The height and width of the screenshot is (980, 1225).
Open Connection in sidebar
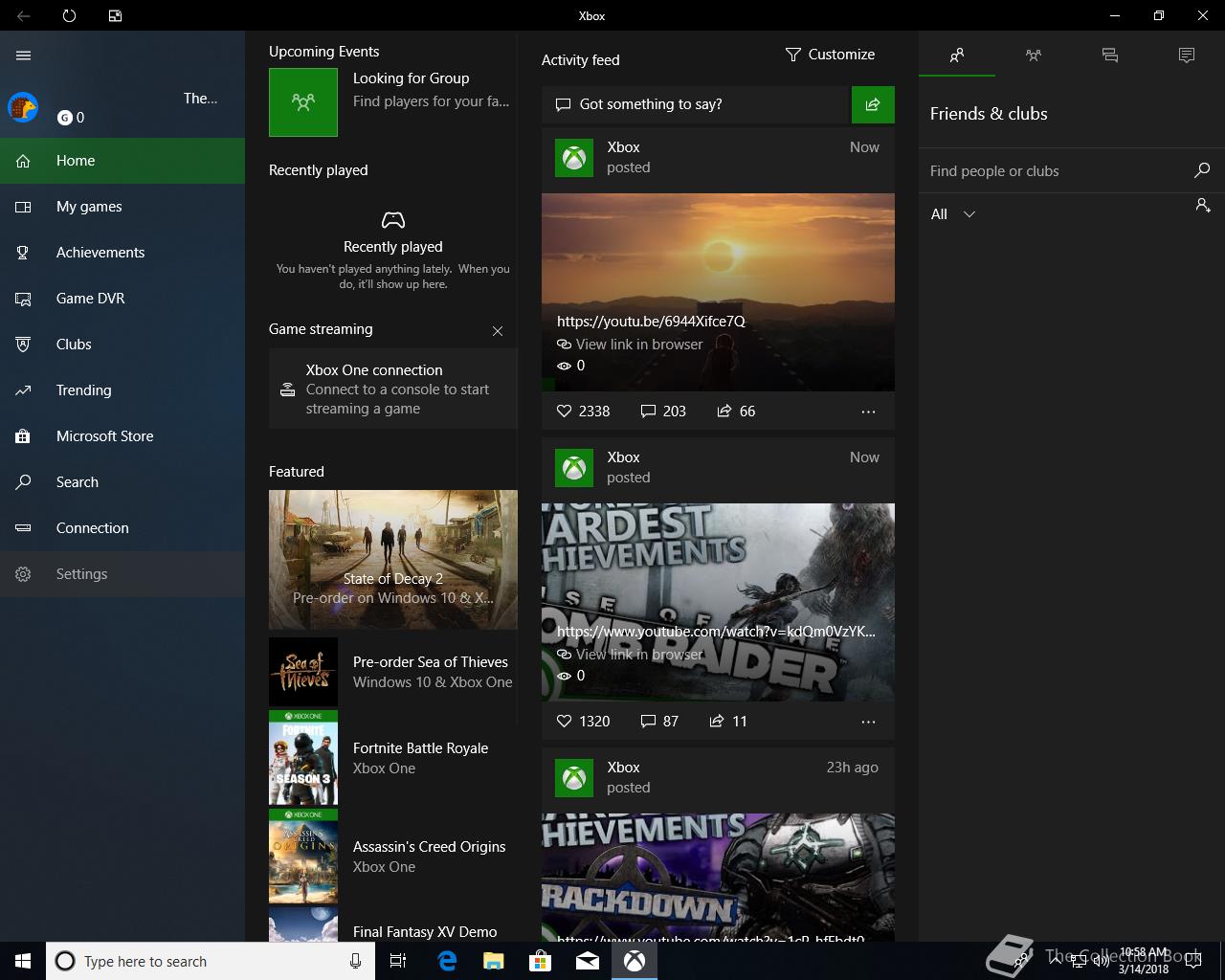coord(122,528)
